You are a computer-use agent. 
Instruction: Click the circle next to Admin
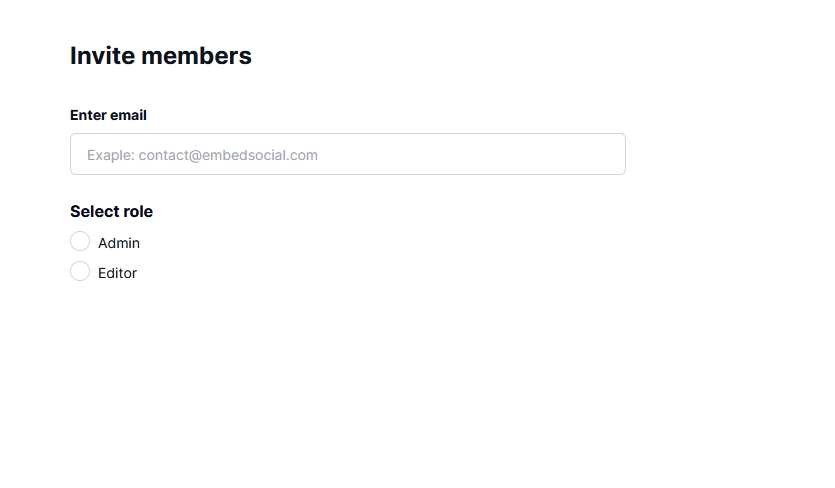pos(80,242)
